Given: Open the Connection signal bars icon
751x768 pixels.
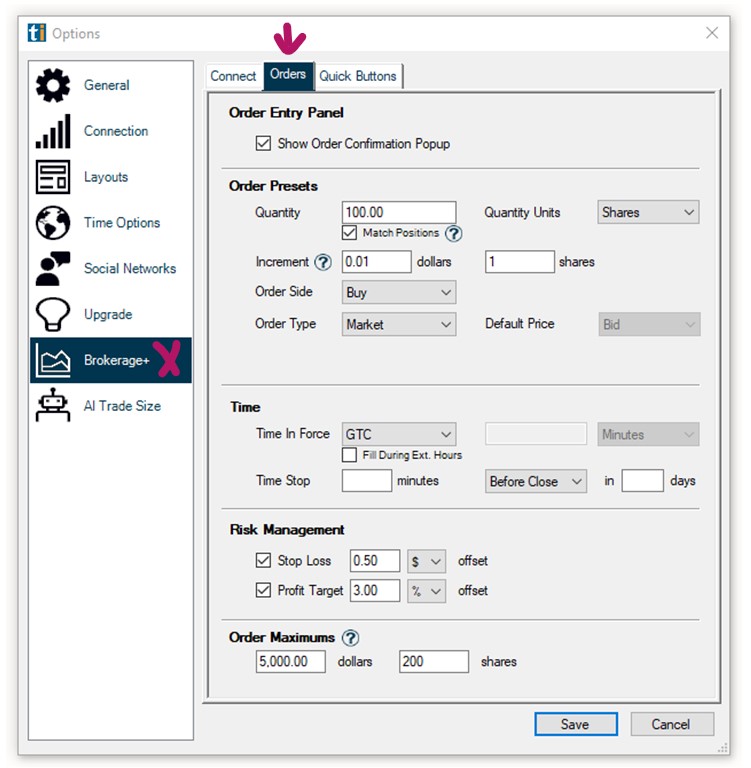Looking at the screenshot, I should point(53,132).
